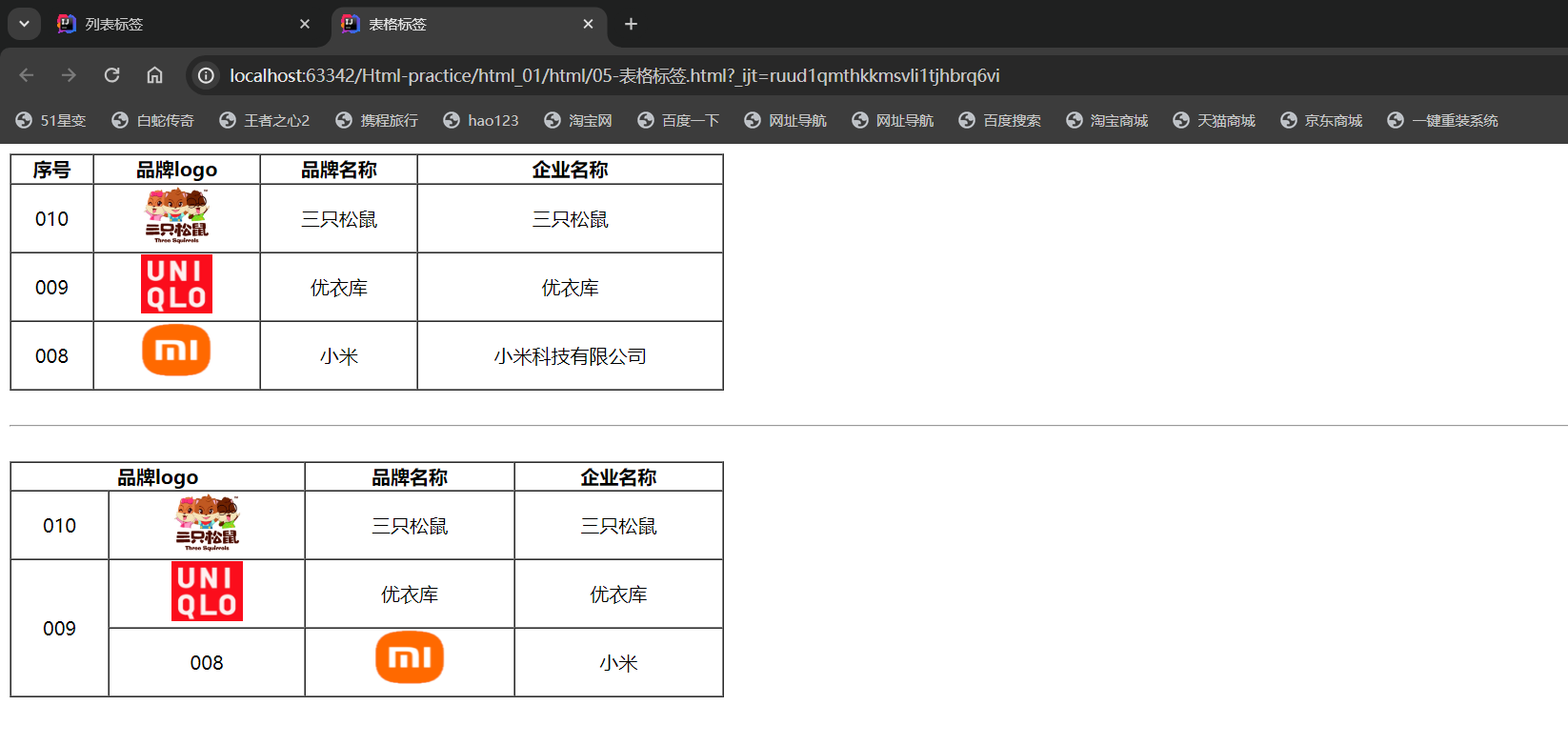Screen dimensions: 1568x745
Task: Click 小米 cell in the second table
Action: tap(618, 663)
